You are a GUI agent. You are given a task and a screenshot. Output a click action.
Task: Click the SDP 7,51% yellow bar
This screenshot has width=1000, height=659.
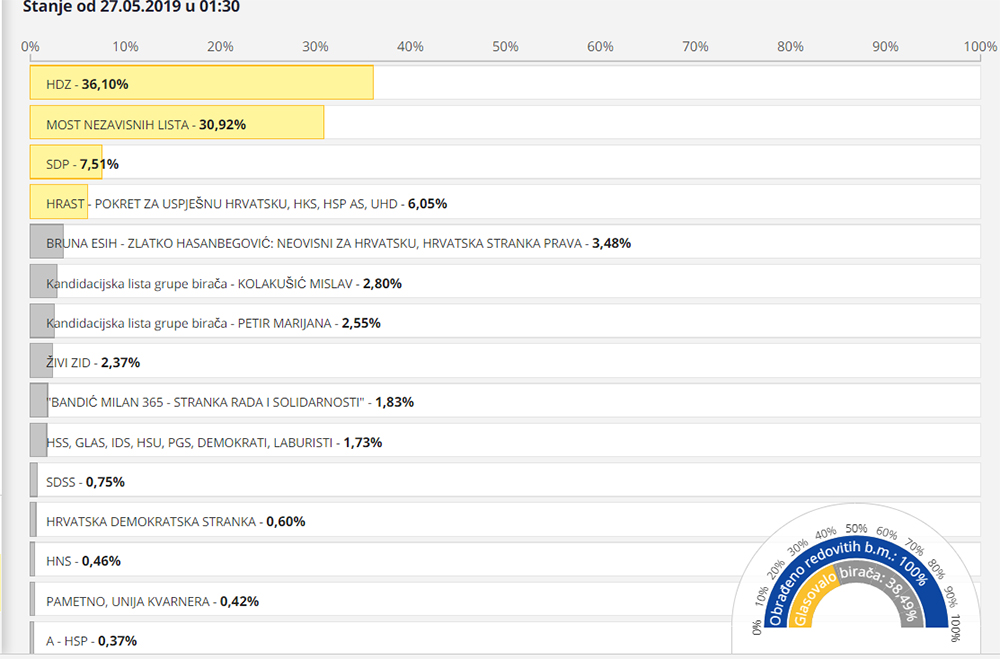coord(66,164)
